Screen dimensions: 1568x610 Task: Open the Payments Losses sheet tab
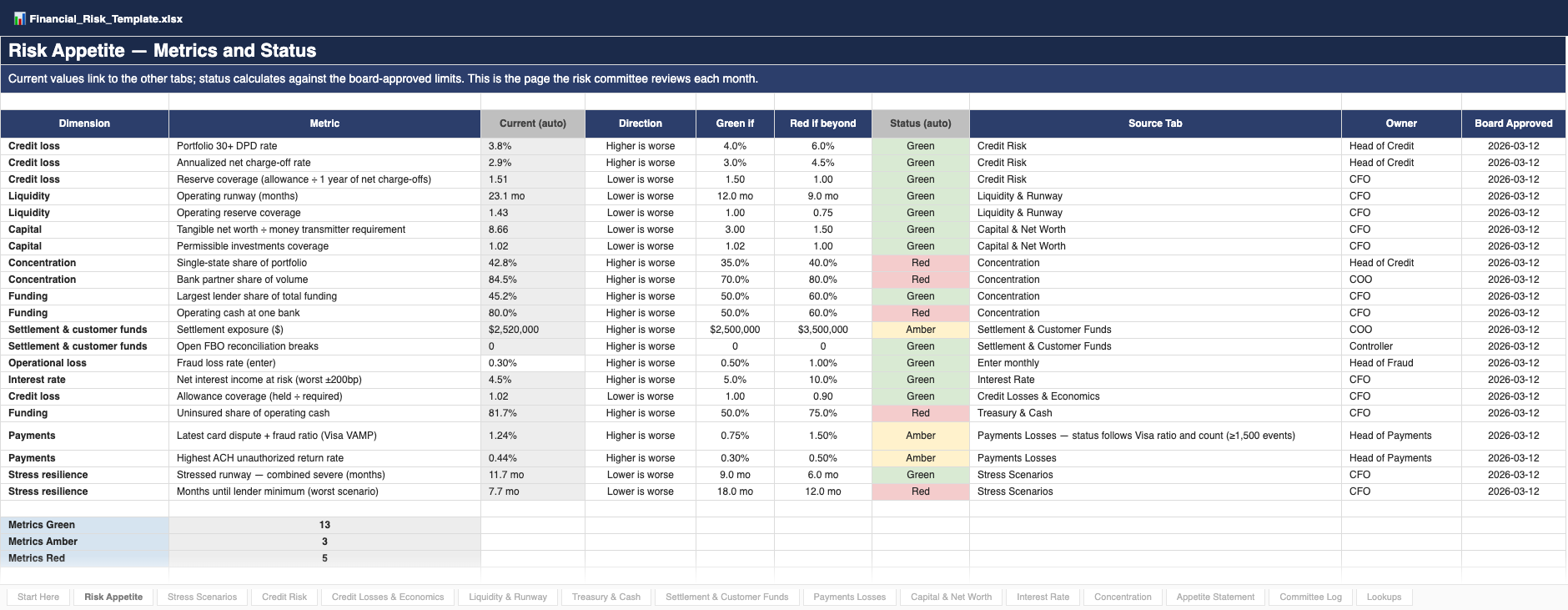point(850,597)
